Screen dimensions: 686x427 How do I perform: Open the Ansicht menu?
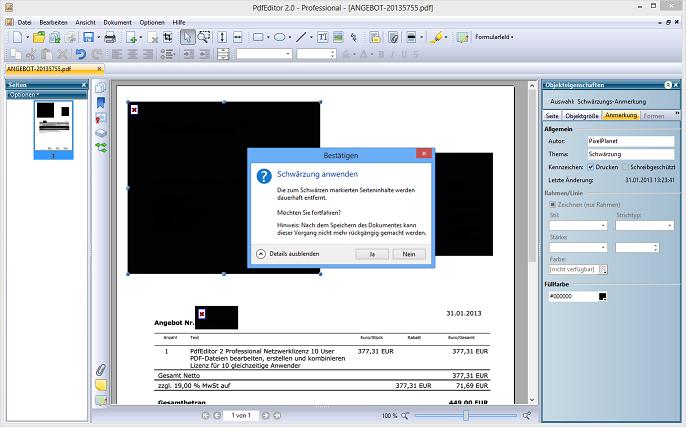85,22
